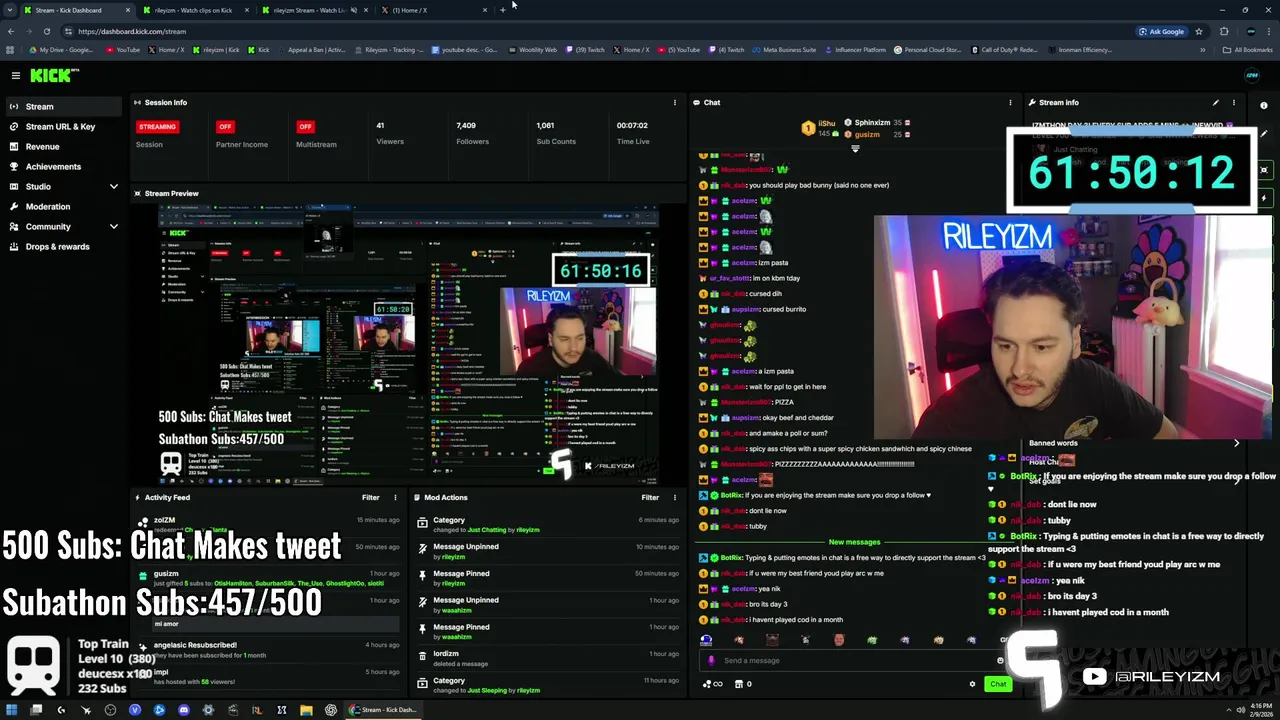Open YouTube bookmark
This screenshot has width=1280, height=720.
tap(123, 49)
